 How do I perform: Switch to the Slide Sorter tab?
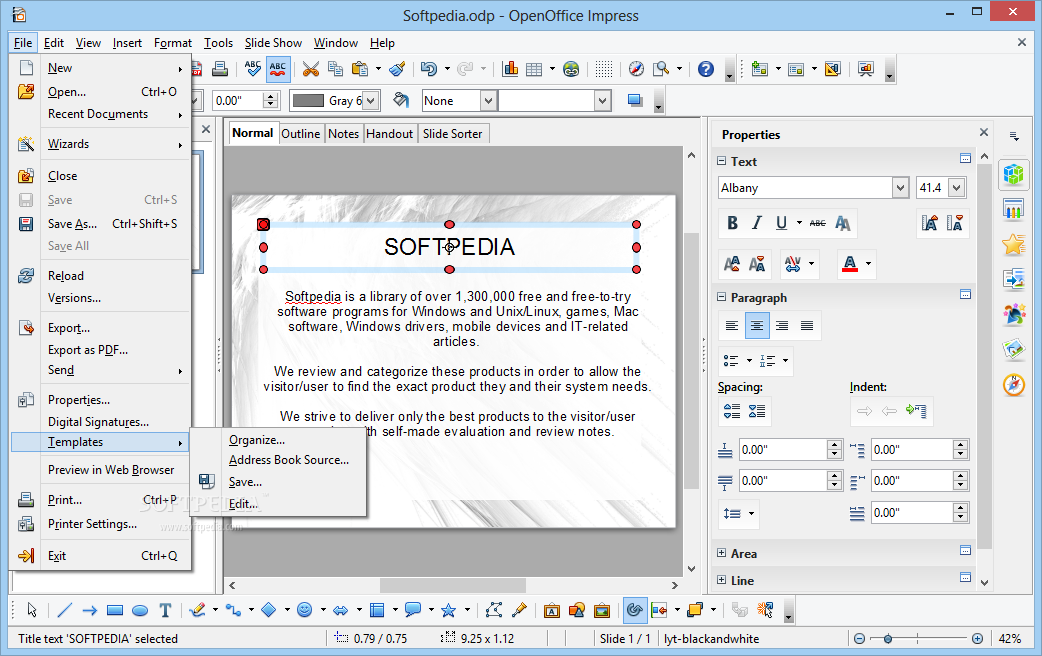[453, 134]
